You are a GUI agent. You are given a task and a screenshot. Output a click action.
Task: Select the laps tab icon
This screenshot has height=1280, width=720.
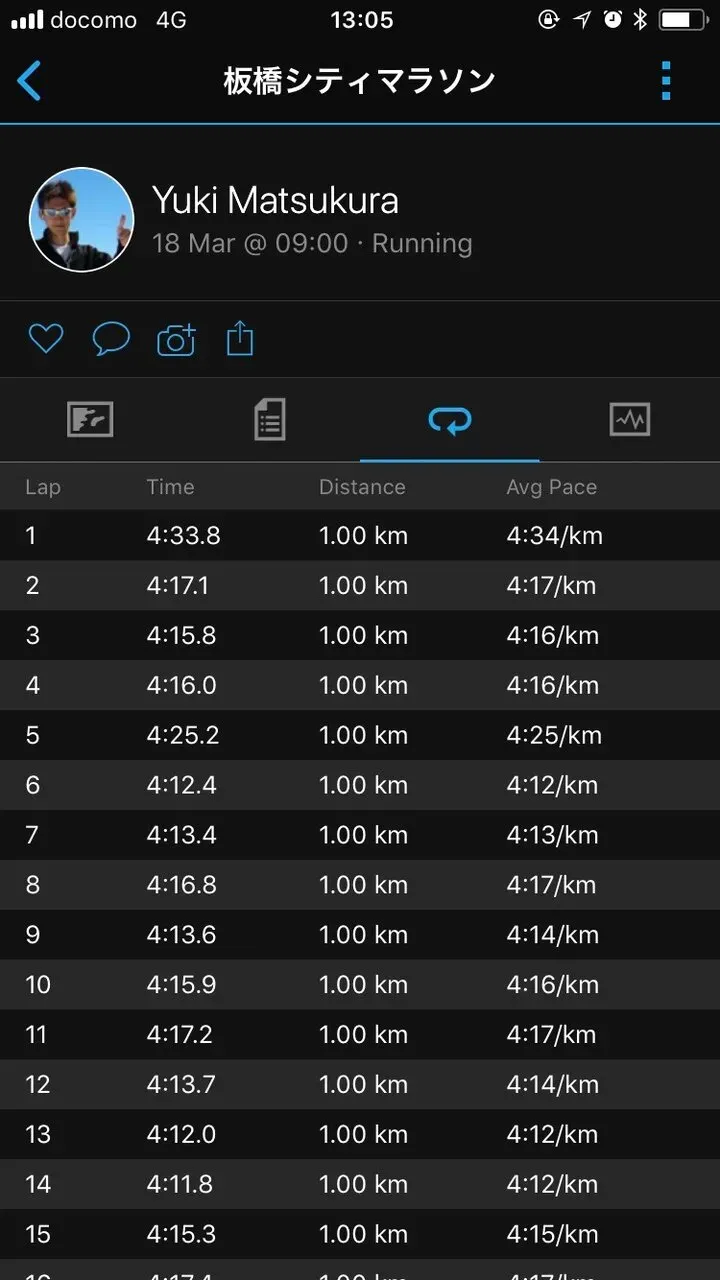coord(450,420)
